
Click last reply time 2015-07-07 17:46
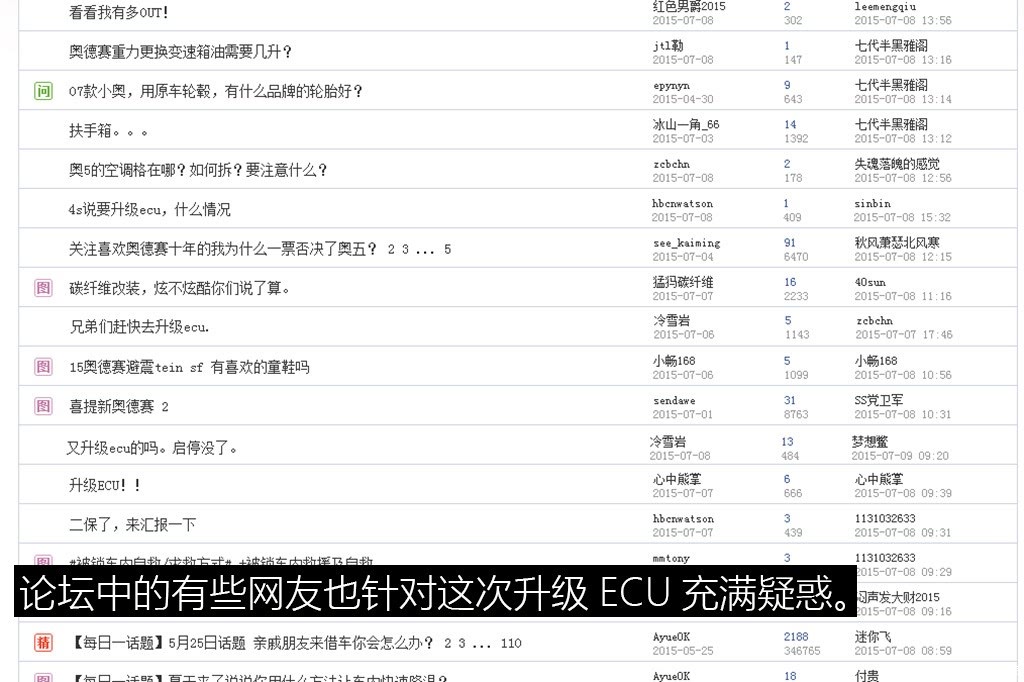pyautogui.click(x=904, y=334)
